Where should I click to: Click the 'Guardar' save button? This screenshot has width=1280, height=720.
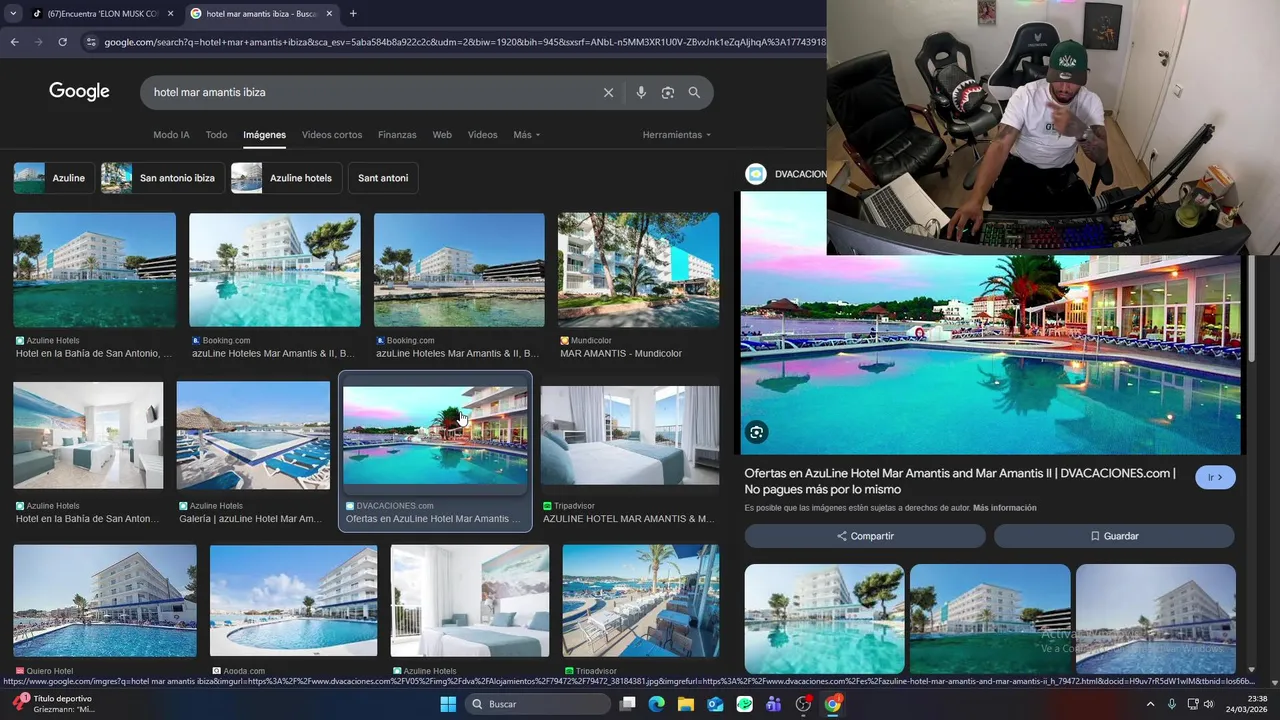(x=1114, y=536)
